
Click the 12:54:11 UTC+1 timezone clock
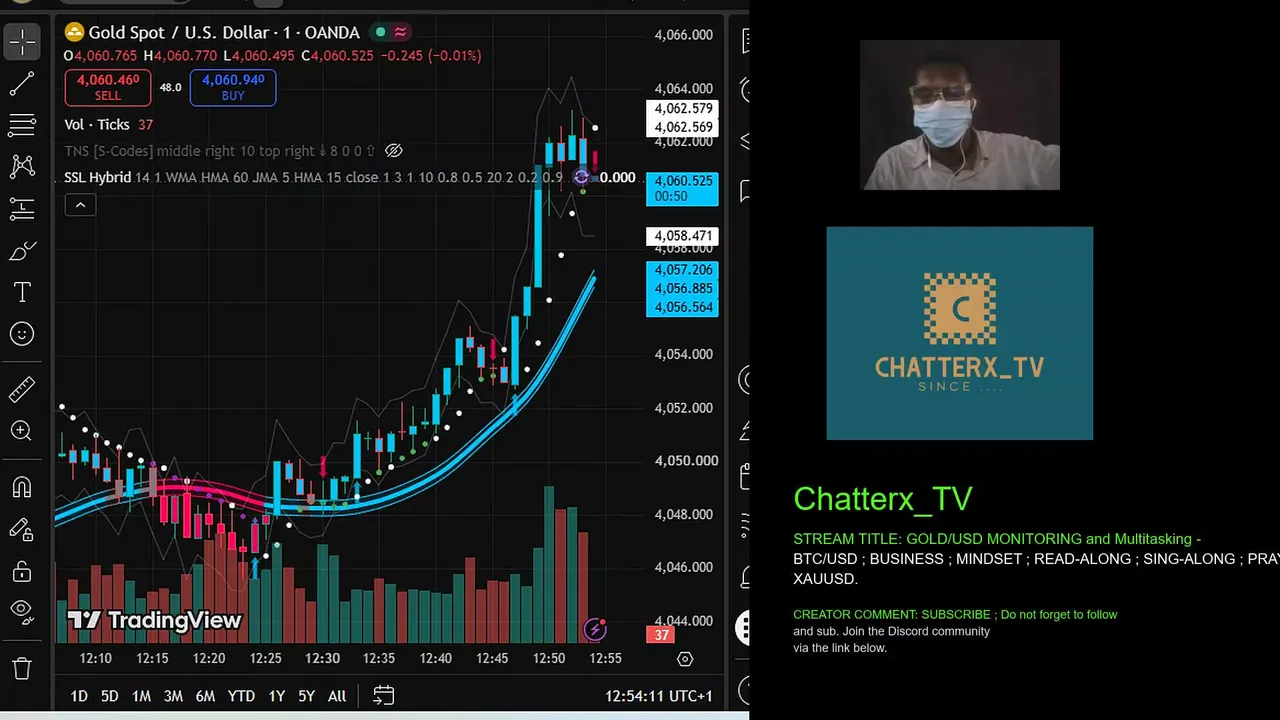659,696
